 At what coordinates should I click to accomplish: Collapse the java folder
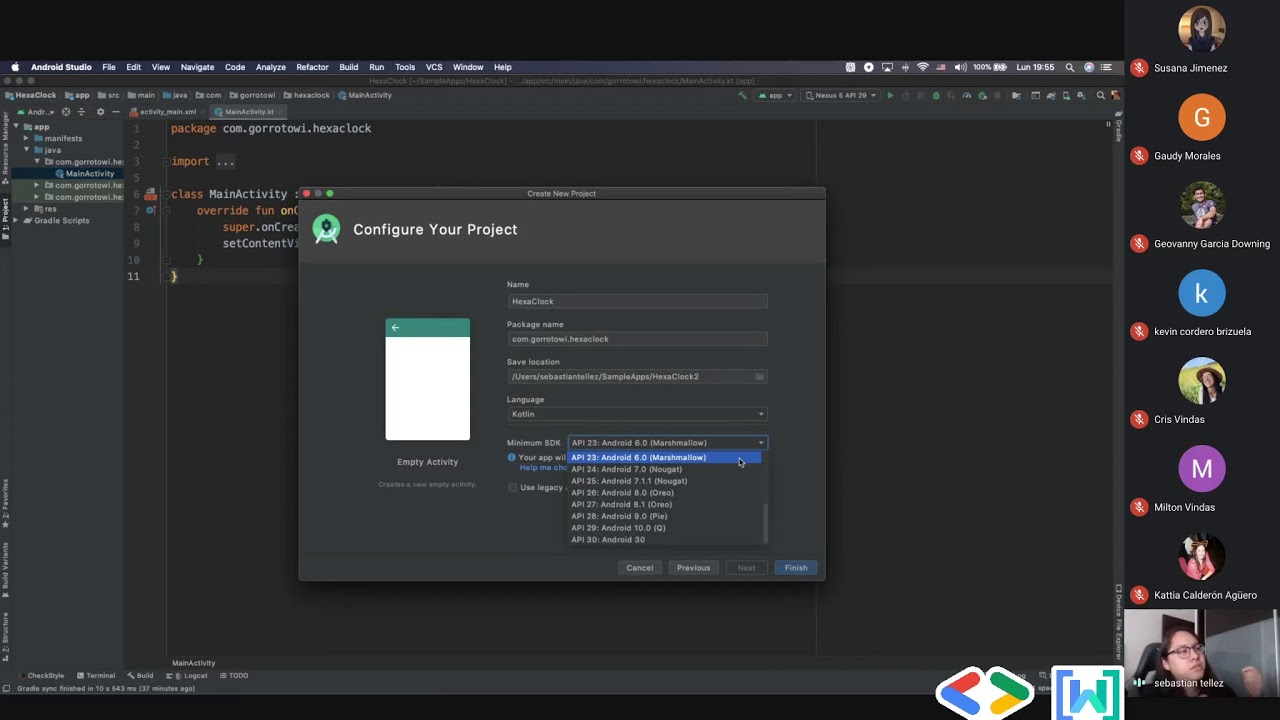[28, 150]
